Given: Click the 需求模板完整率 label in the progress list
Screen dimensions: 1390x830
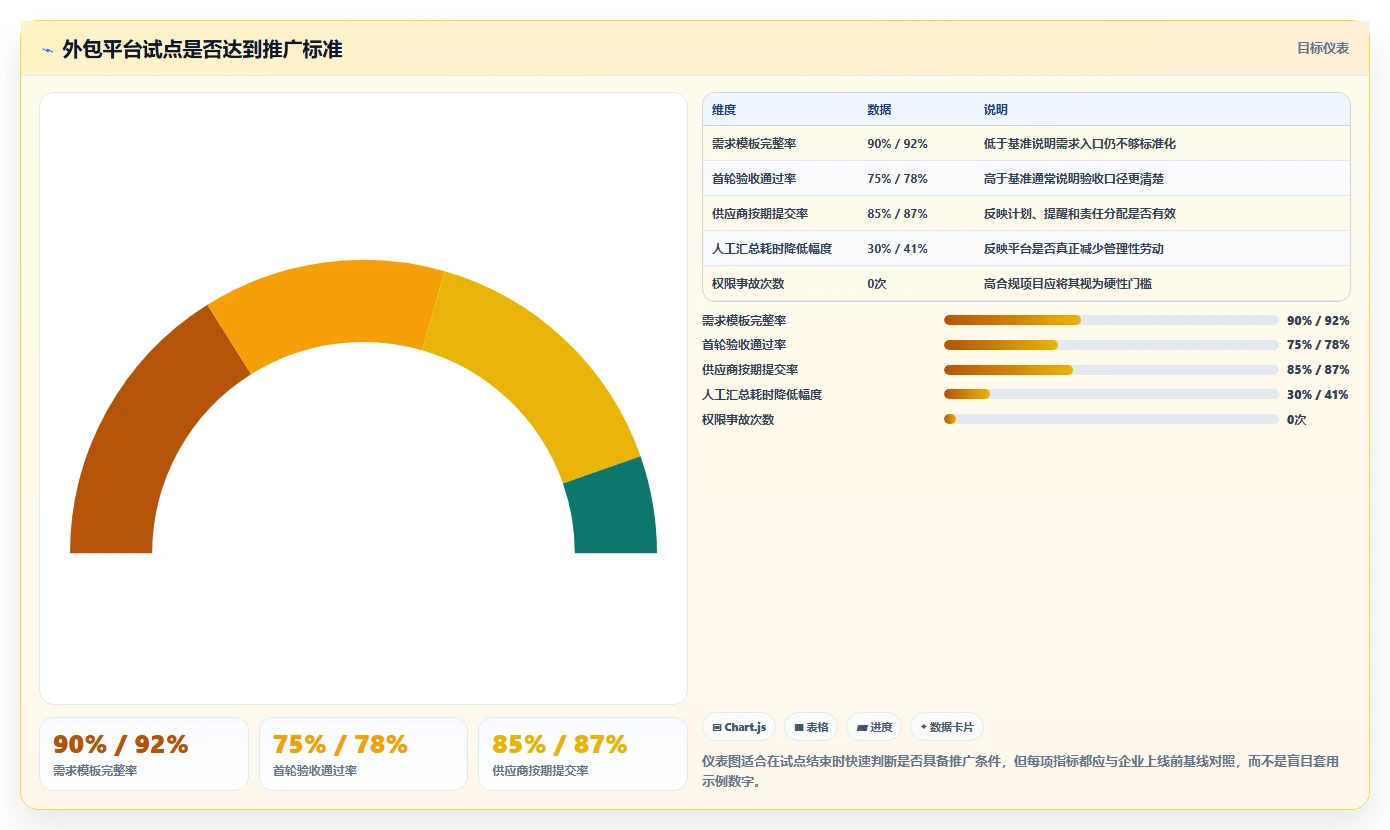Looking at the screenshot, I should (x=744, y=320).
